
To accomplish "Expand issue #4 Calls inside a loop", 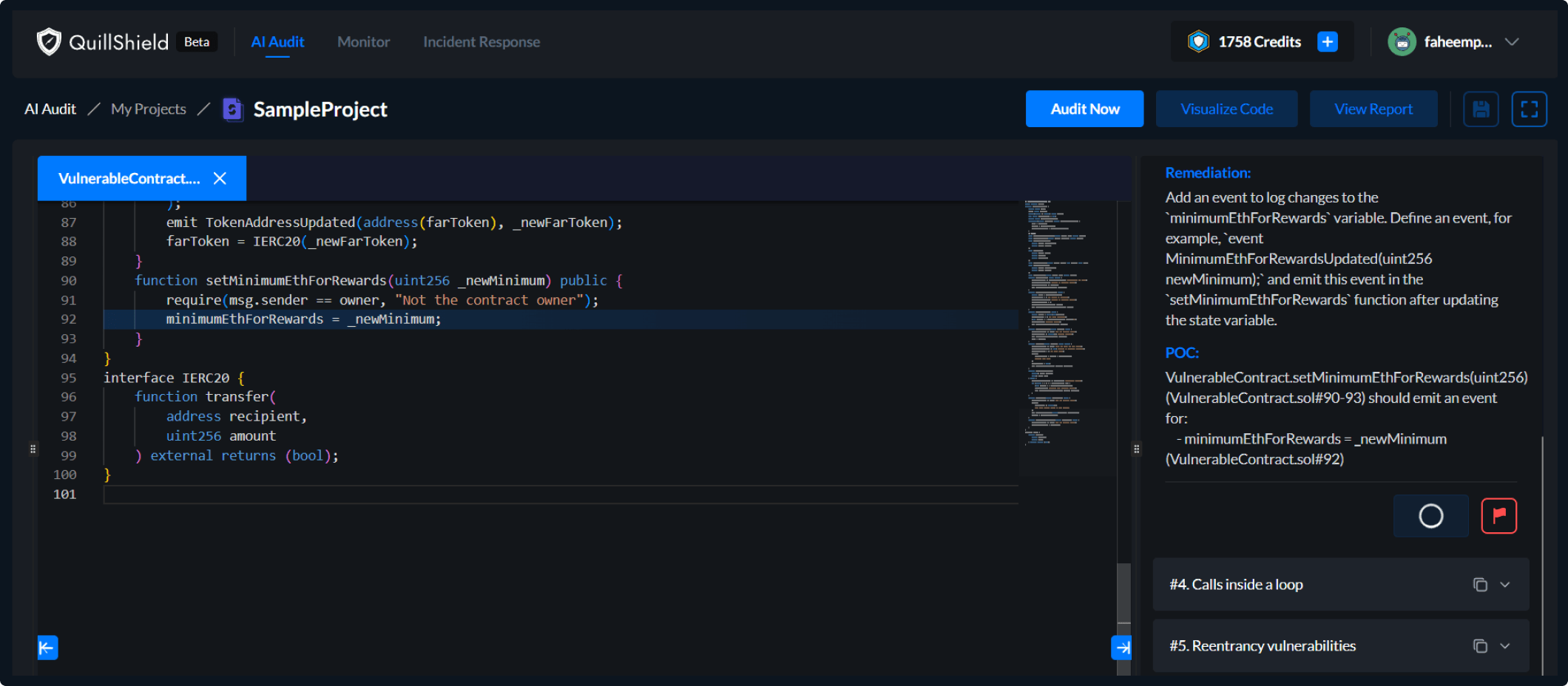I will tap(1504, 585).
